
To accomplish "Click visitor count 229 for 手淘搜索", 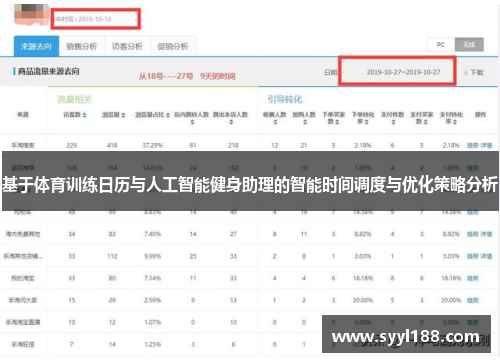I will tap(72, 145).
